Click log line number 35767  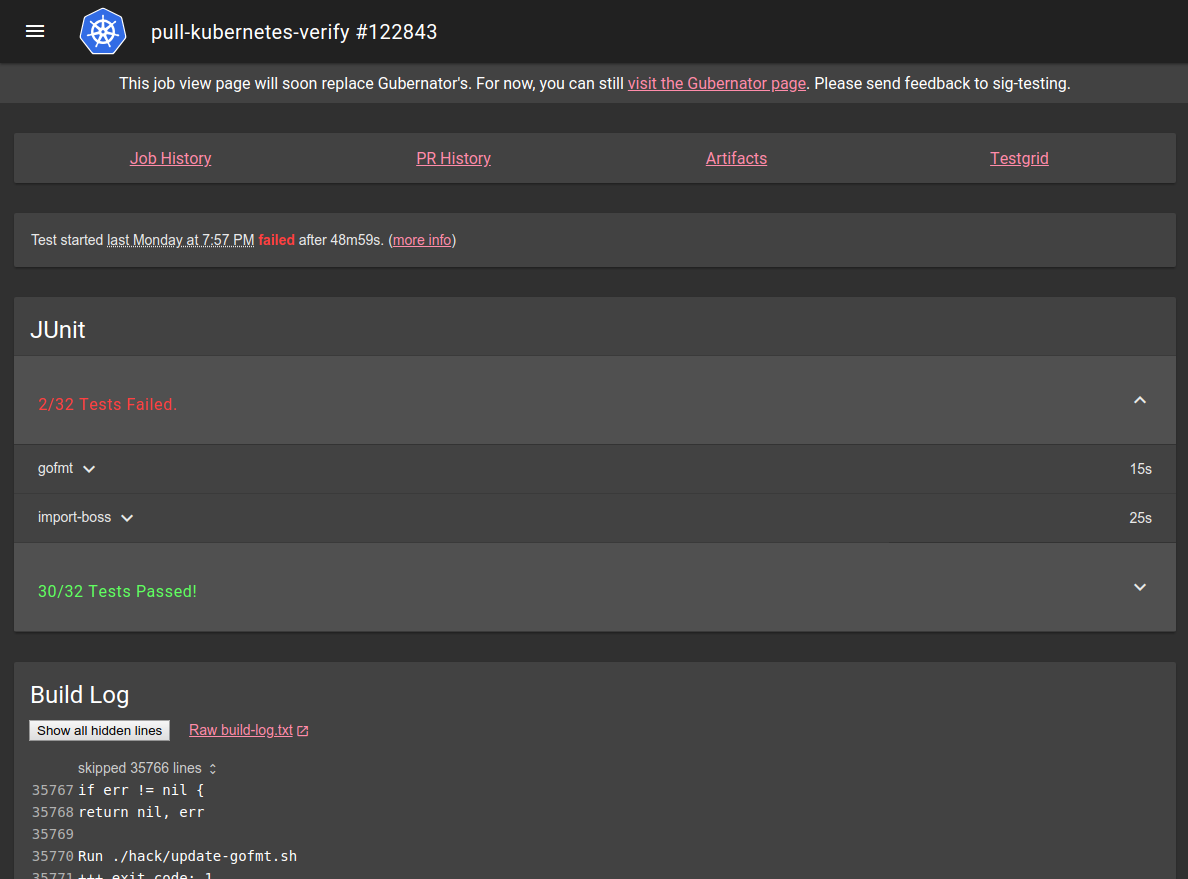click(53, 790)
